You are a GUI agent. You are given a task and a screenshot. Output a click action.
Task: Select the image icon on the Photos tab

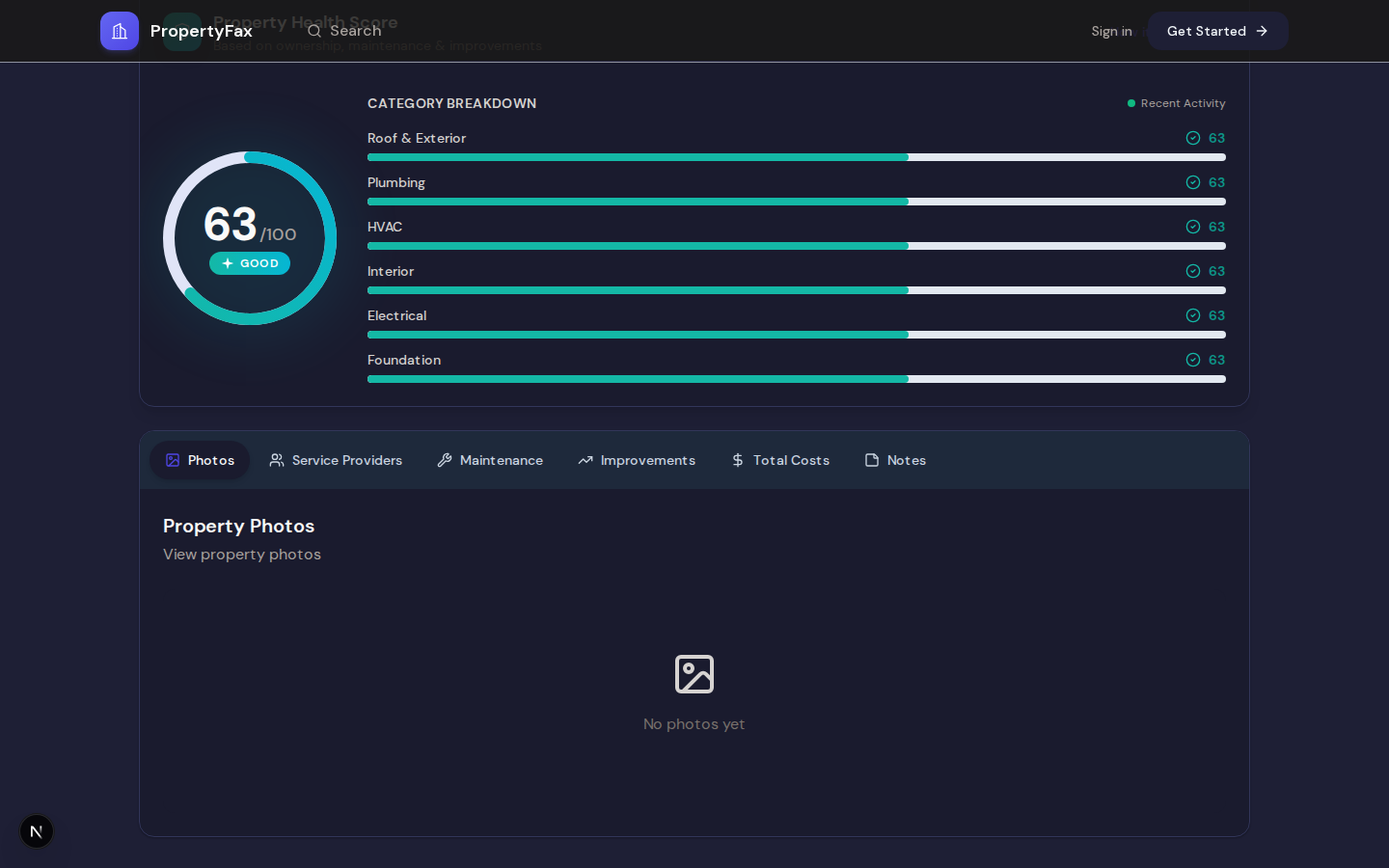coord(174,460)
